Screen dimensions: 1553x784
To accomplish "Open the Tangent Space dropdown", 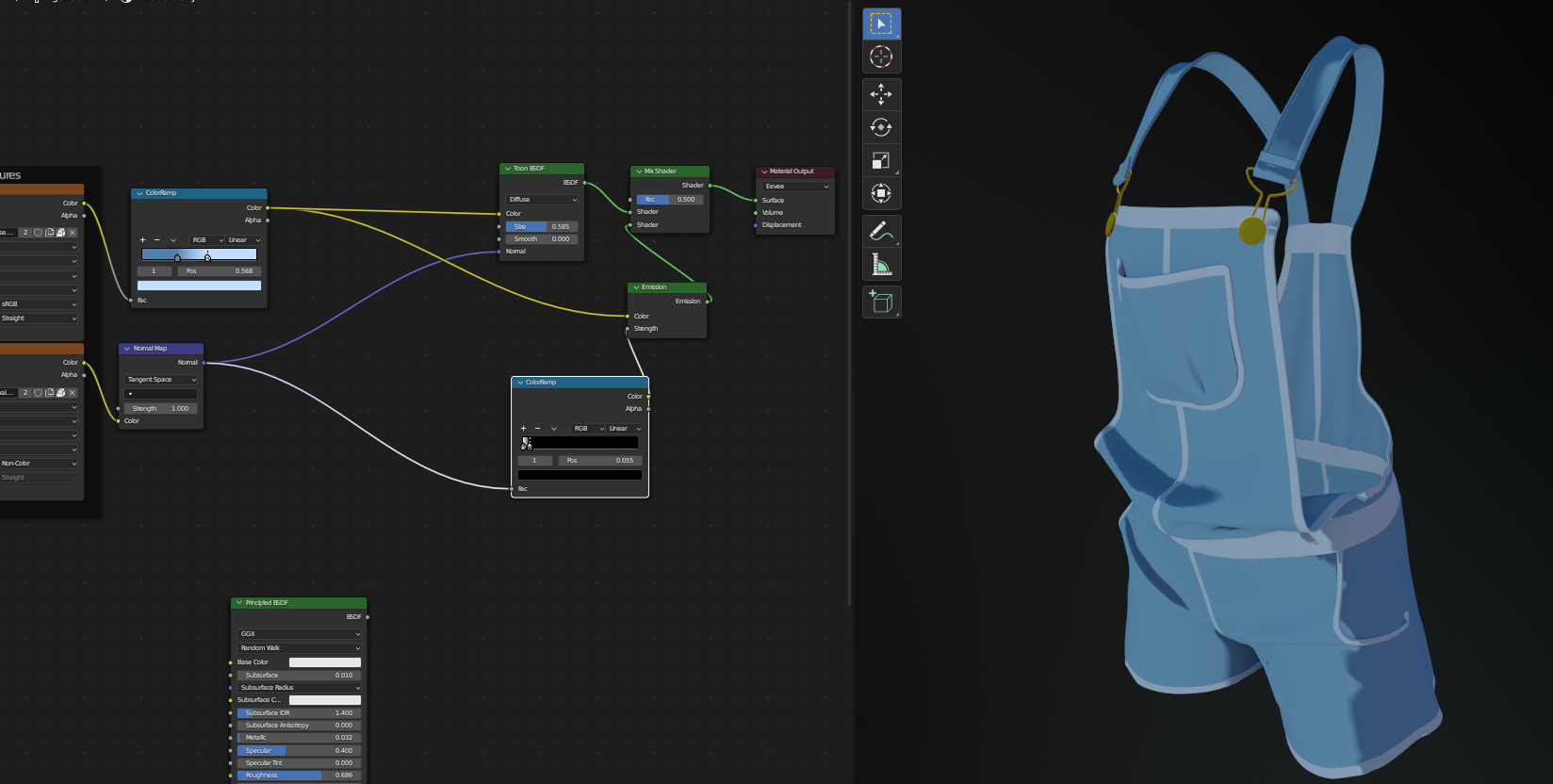I will [161, 380].
